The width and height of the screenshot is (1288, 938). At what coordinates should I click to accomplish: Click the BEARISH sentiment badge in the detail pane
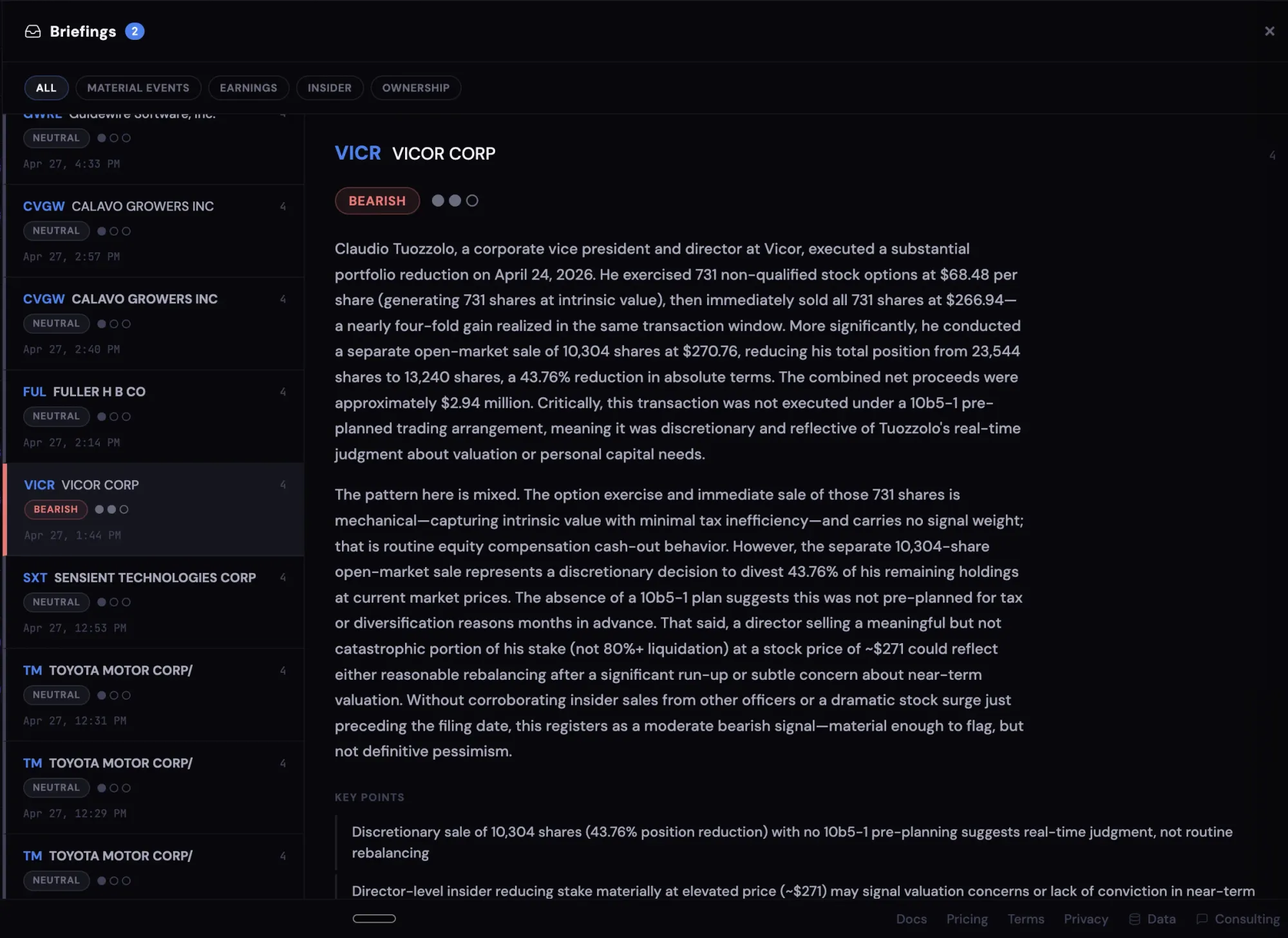point(377,201)
